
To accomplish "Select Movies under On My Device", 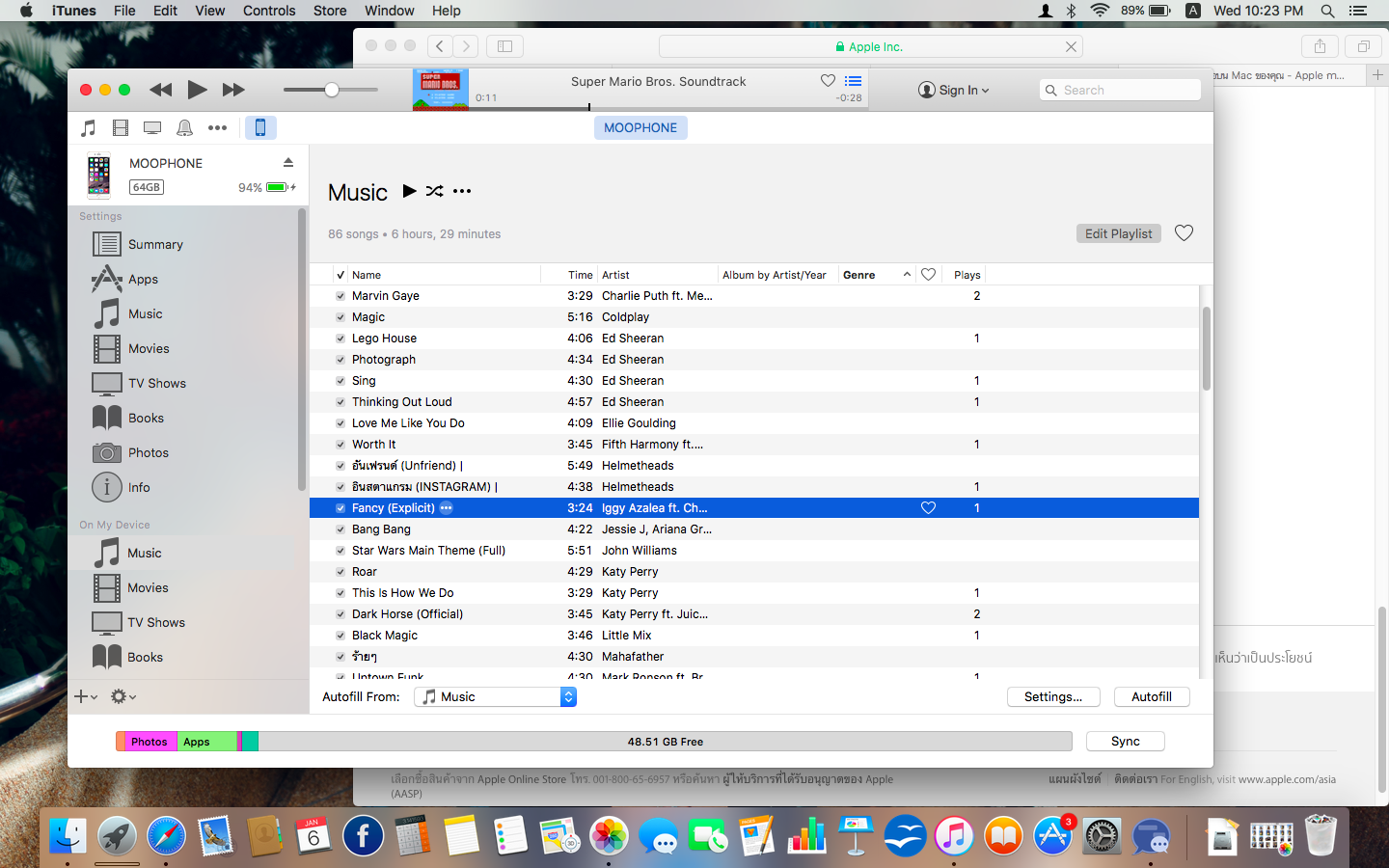I will pyautogui.click(x=148, y=587).
